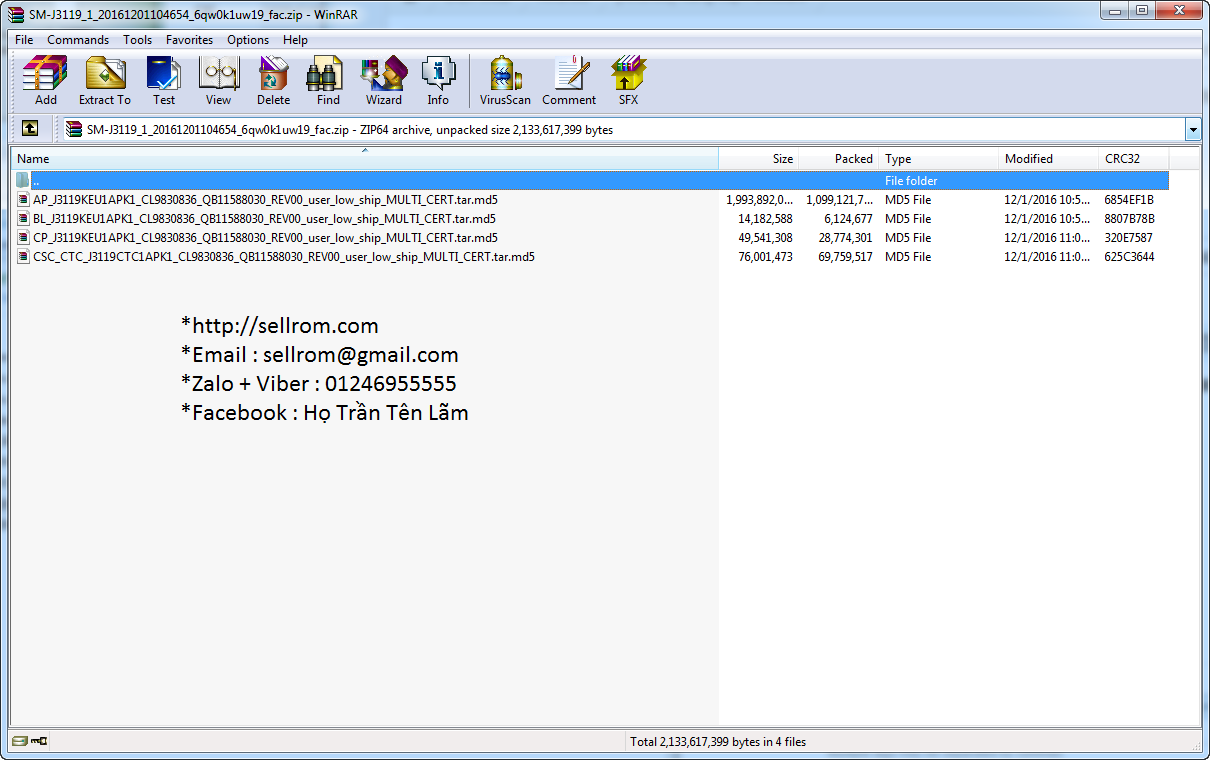Click CRC32 value 6854EF1B

tap(1129, 200)
